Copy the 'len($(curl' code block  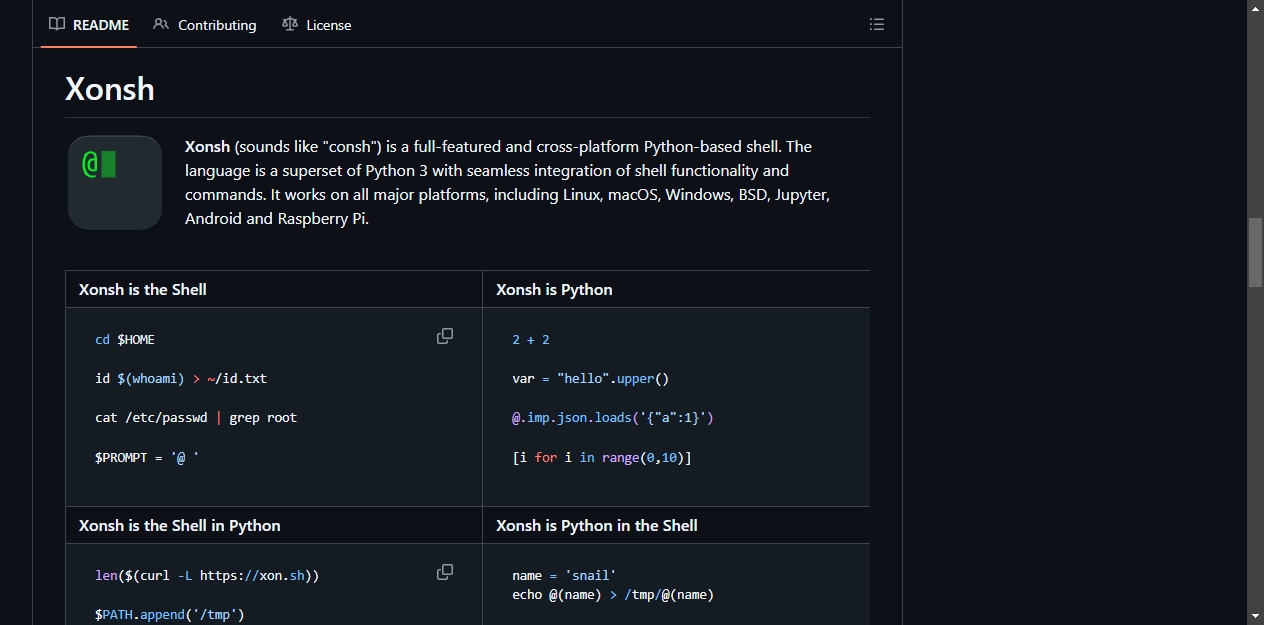coord(445,572)
